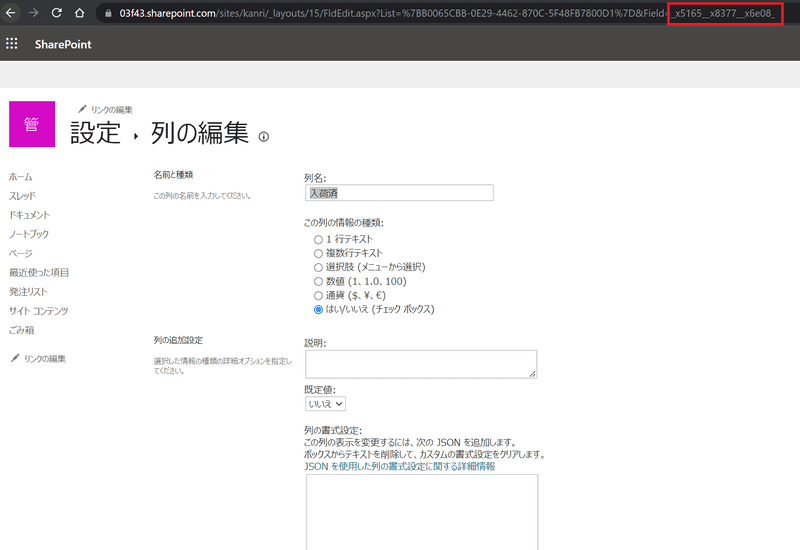
Task: Choose 選択肢 (メニューから選択) radio button
Action: click(318, 268)
